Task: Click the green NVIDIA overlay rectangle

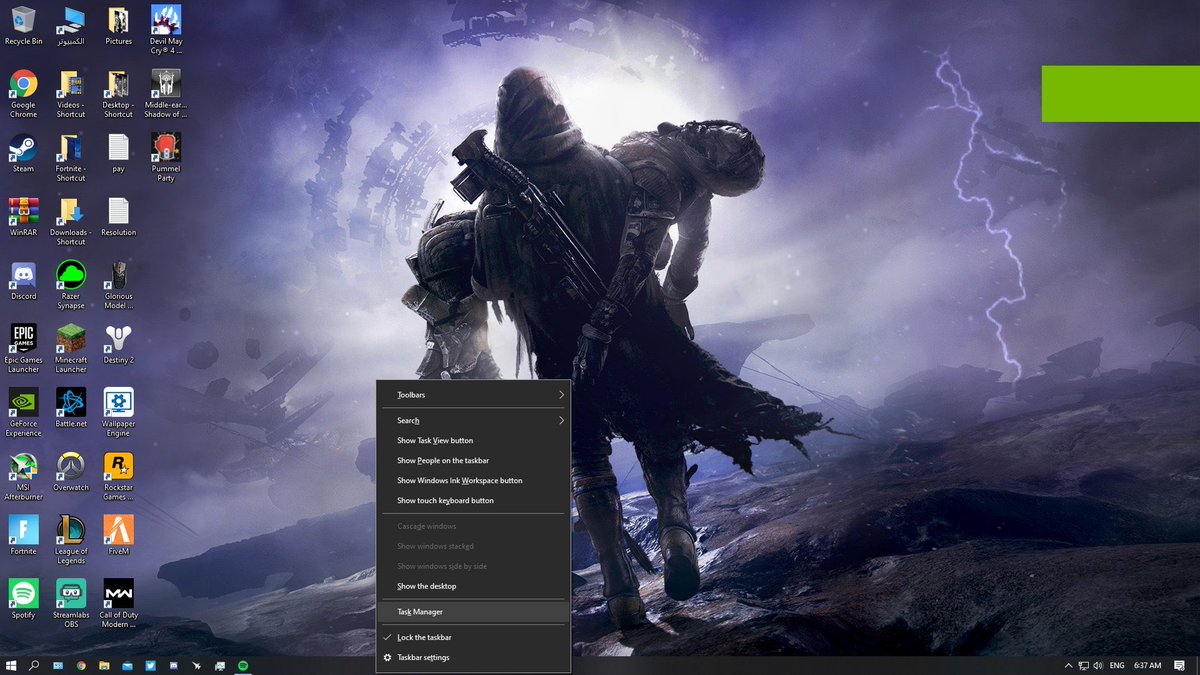Action: tap(1121, 94)
